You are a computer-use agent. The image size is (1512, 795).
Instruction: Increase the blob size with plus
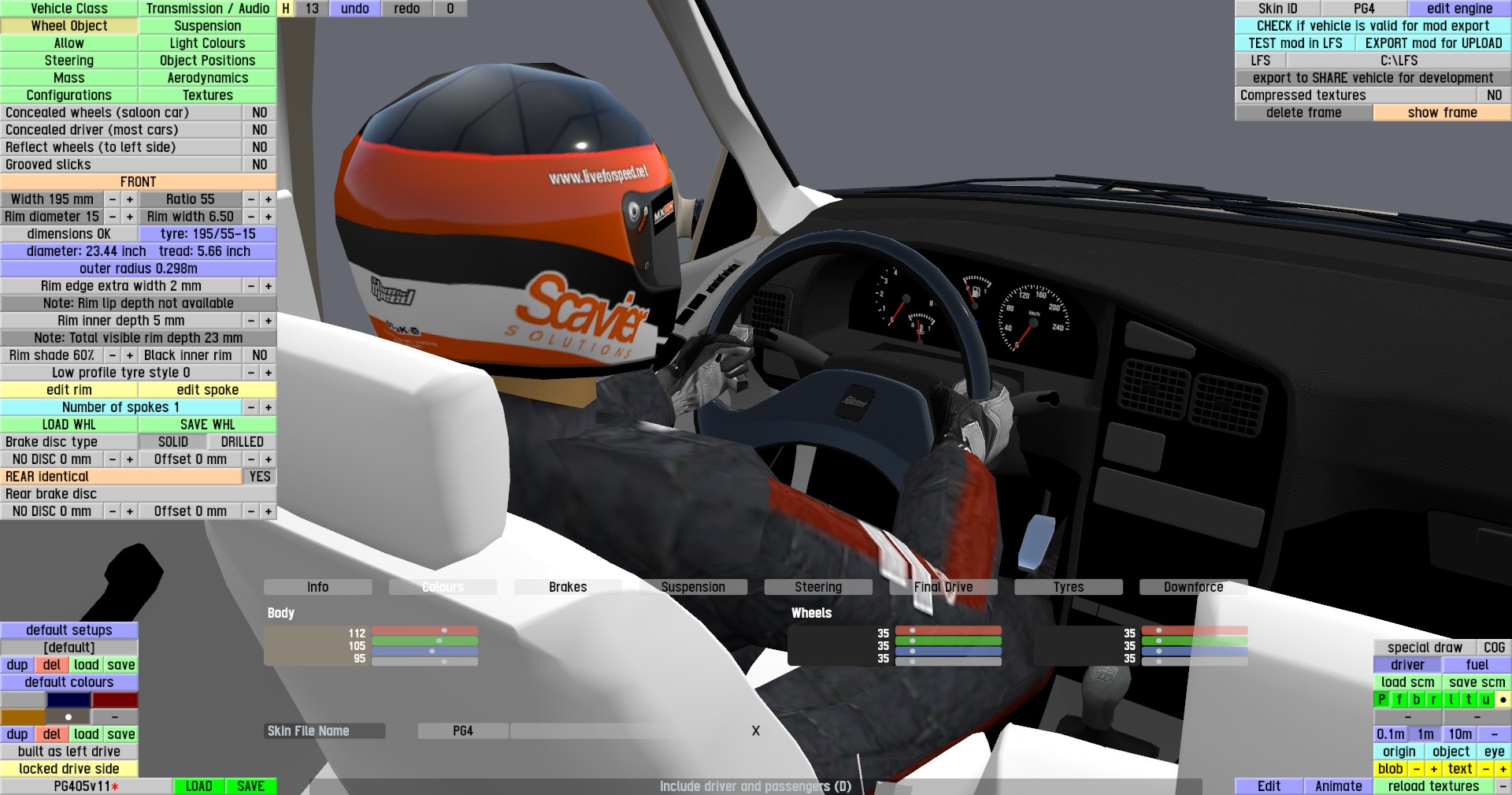click(1434, 769)
